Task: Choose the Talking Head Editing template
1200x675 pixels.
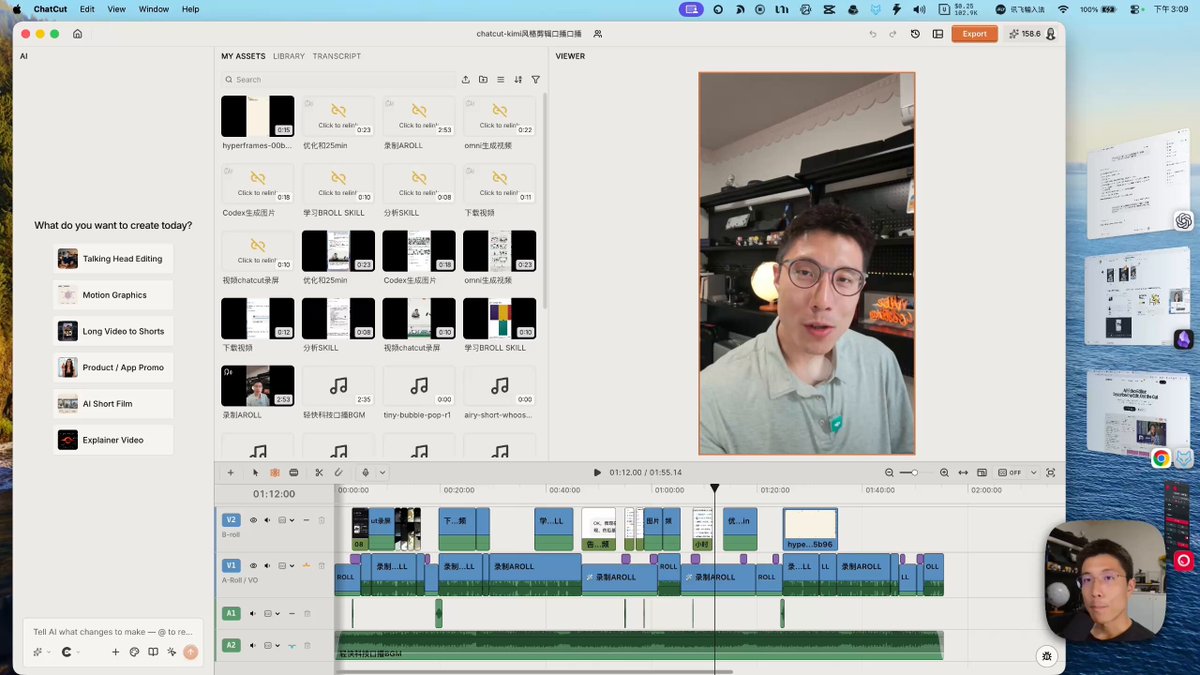Action: click(113, 259)
